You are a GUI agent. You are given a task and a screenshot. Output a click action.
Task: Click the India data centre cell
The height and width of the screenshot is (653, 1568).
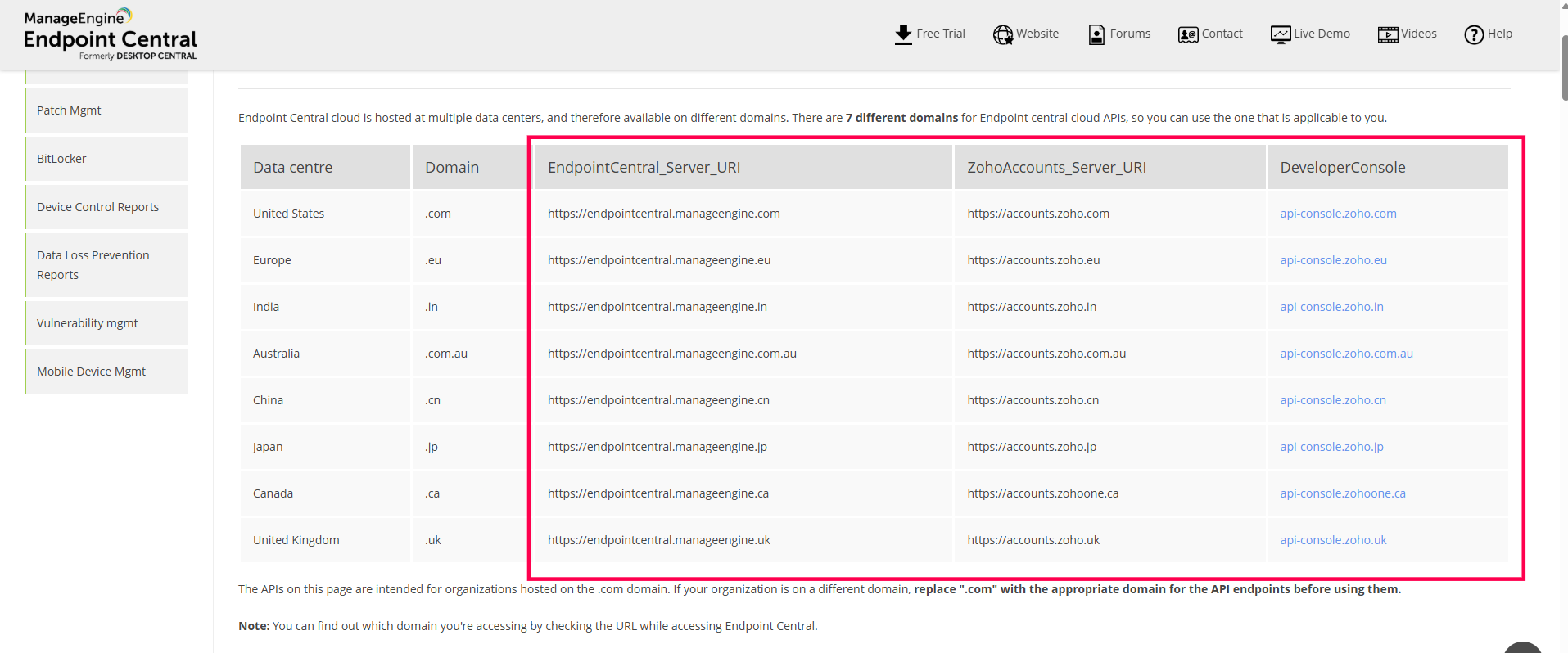point(325,307)
